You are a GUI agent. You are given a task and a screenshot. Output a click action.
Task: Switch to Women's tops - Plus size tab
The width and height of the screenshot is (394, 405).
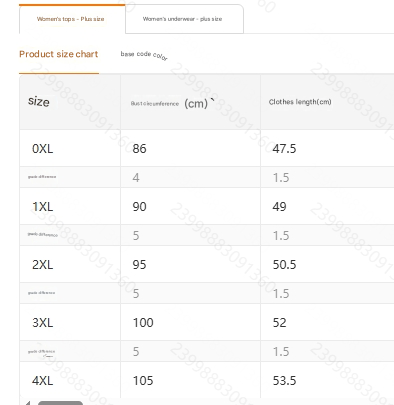tap(72, 19)
